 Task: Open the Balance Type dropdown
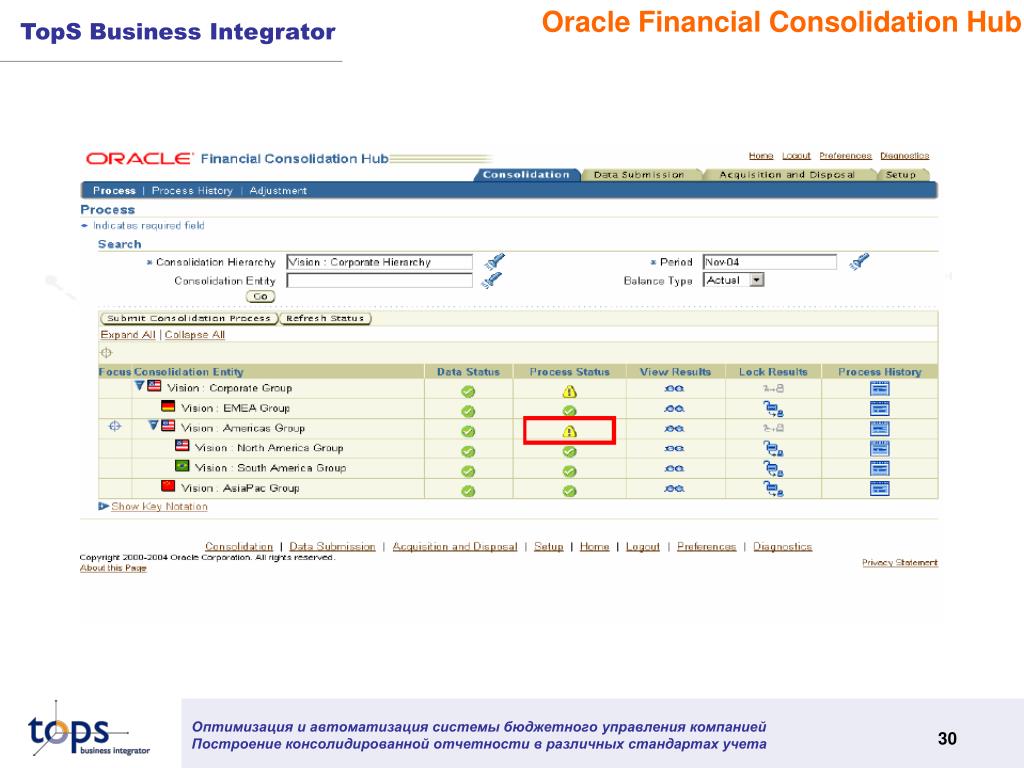tap(756, 280)
